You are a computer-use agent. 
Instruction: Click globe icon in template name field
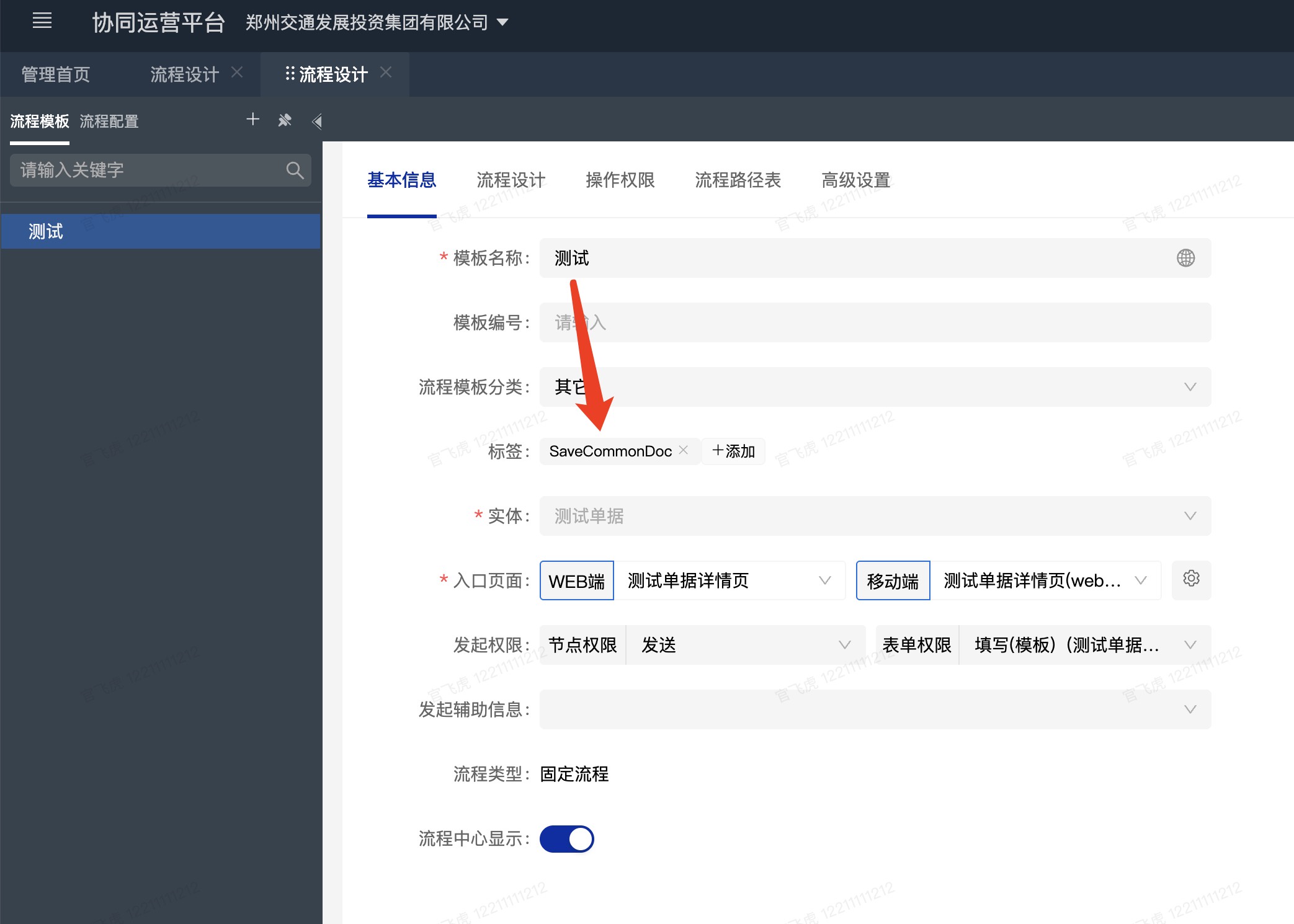click(x=1185, y=258)
